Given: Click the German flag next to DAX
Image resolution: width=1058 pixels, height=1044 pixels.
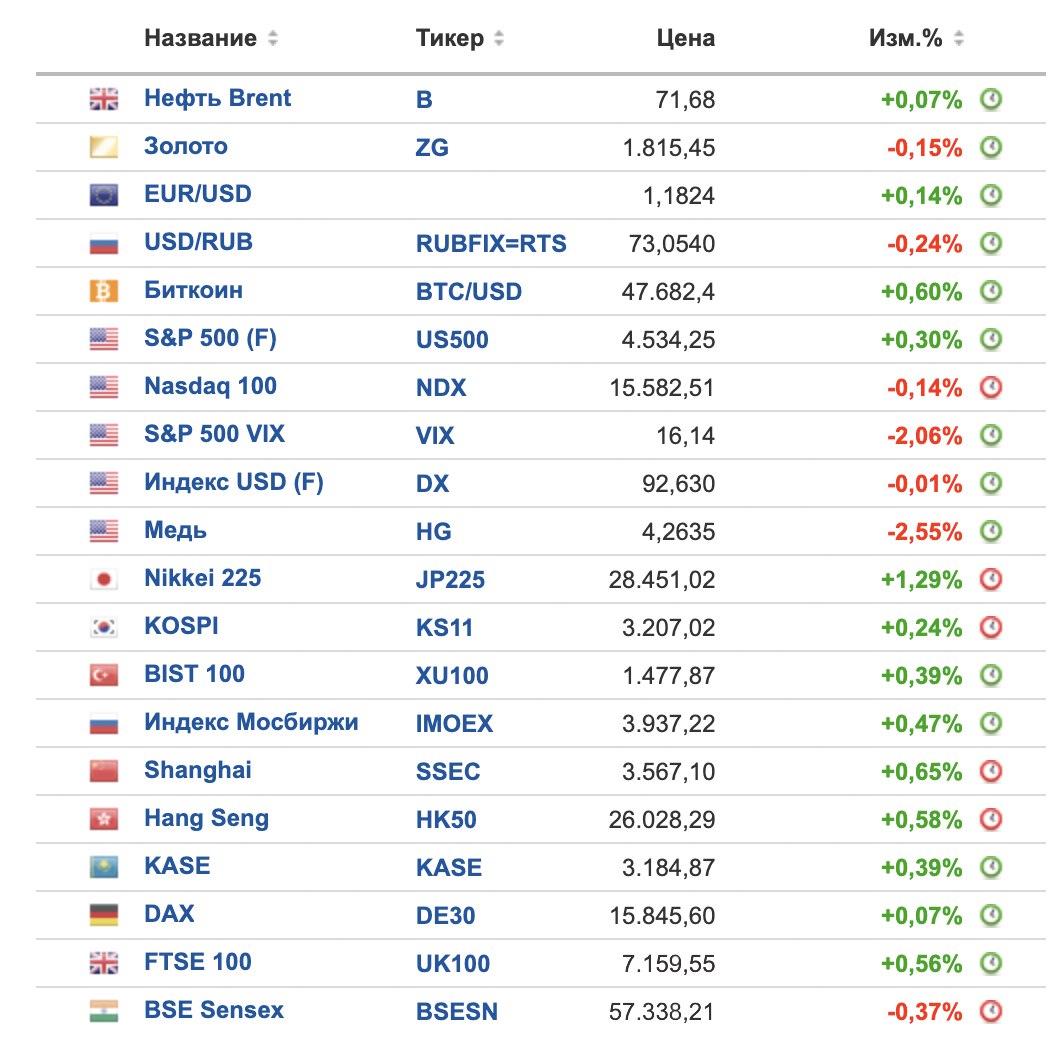Looking at the screenshot, I should 104,915.
